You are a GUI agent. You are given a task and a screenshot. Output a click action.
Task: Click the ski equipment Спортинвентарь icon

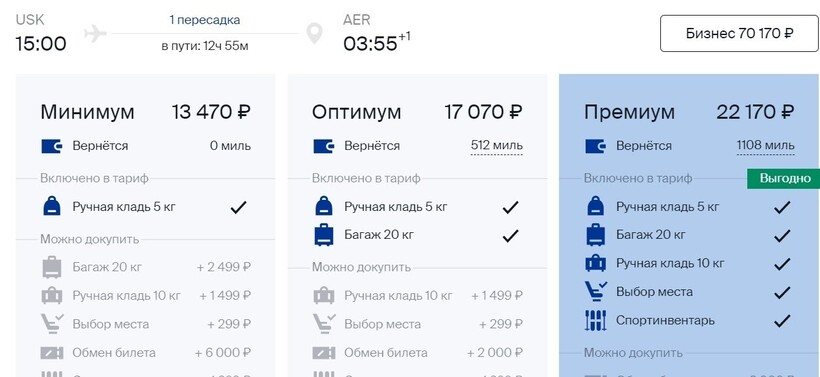coord(596,320)
